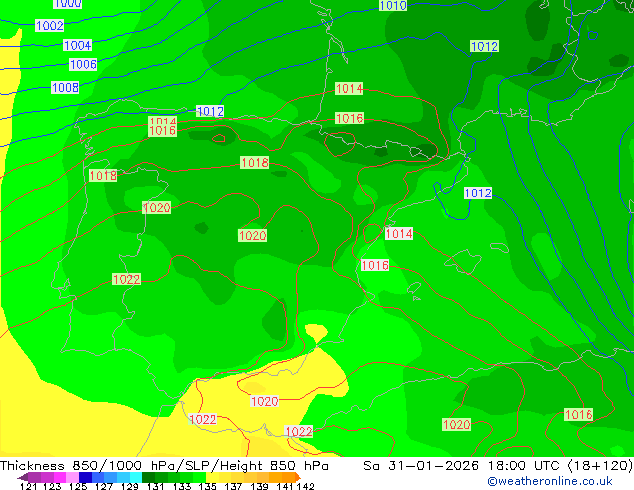Click the 133 legend value
The width and height of the screenshot is (634, 490).
coord(182,486)
